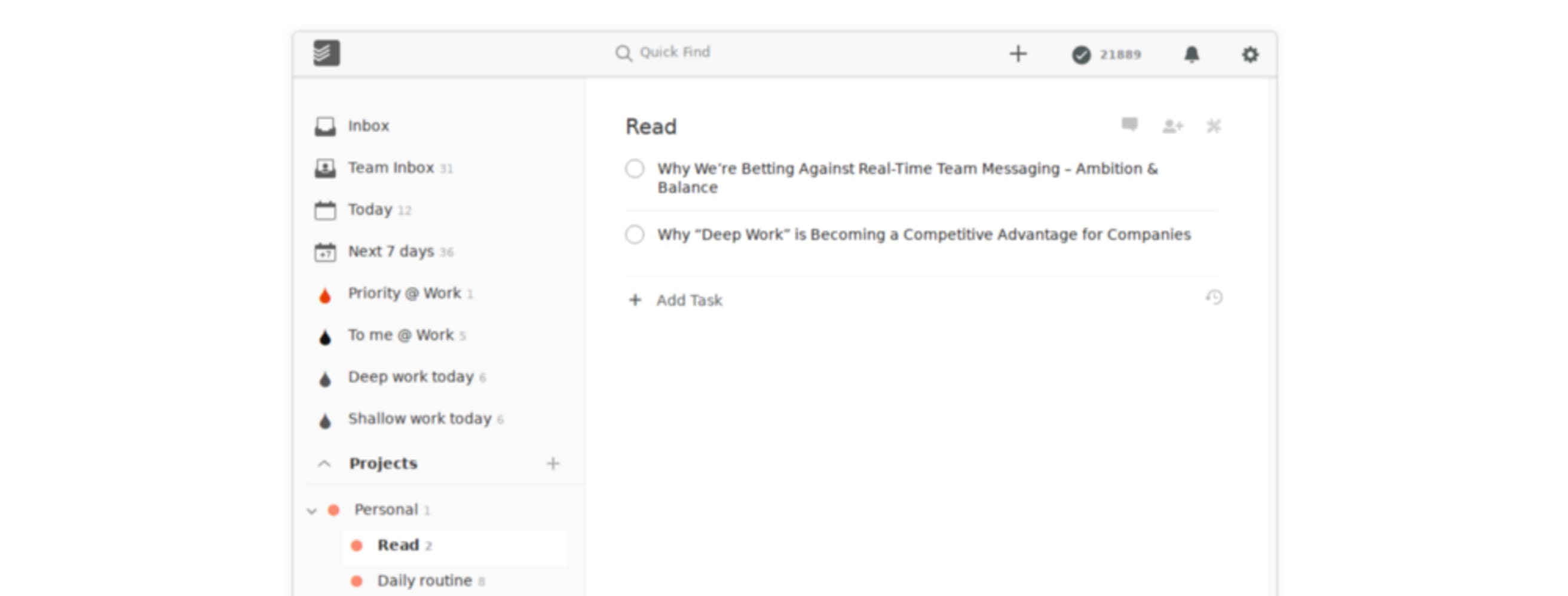Open the Betting Against Real-Time Team Messaging task
This screenshot has width=1568, height=596.
(907, 178)
